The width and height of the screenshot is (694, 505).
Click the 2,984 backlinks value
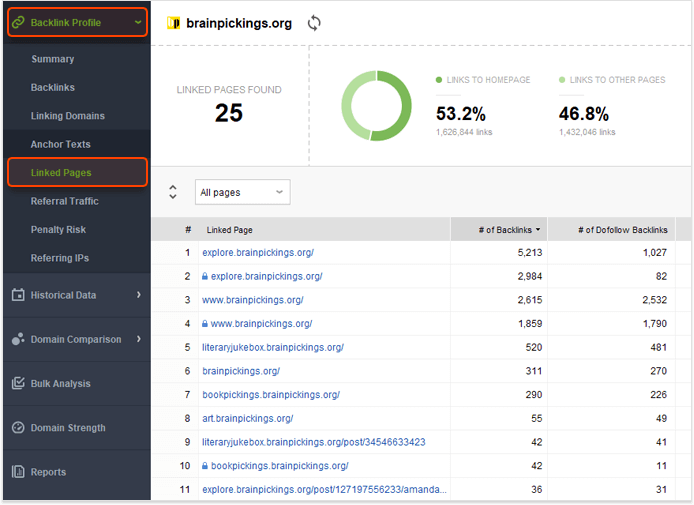click(x=530, y=276)
